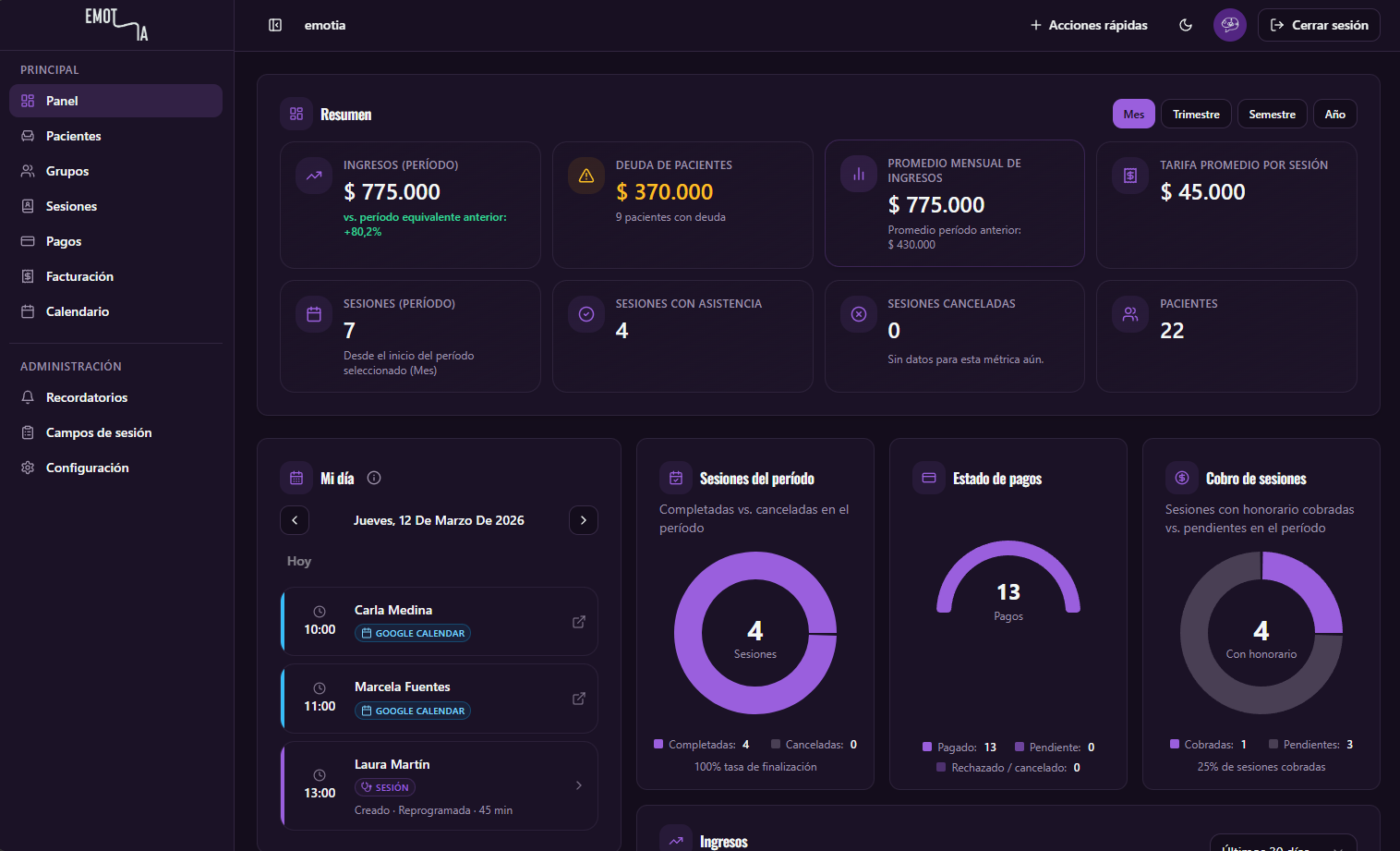Open Carla Medina external link icon
This screenshot has height=851, width=1400.
point(579,622)
